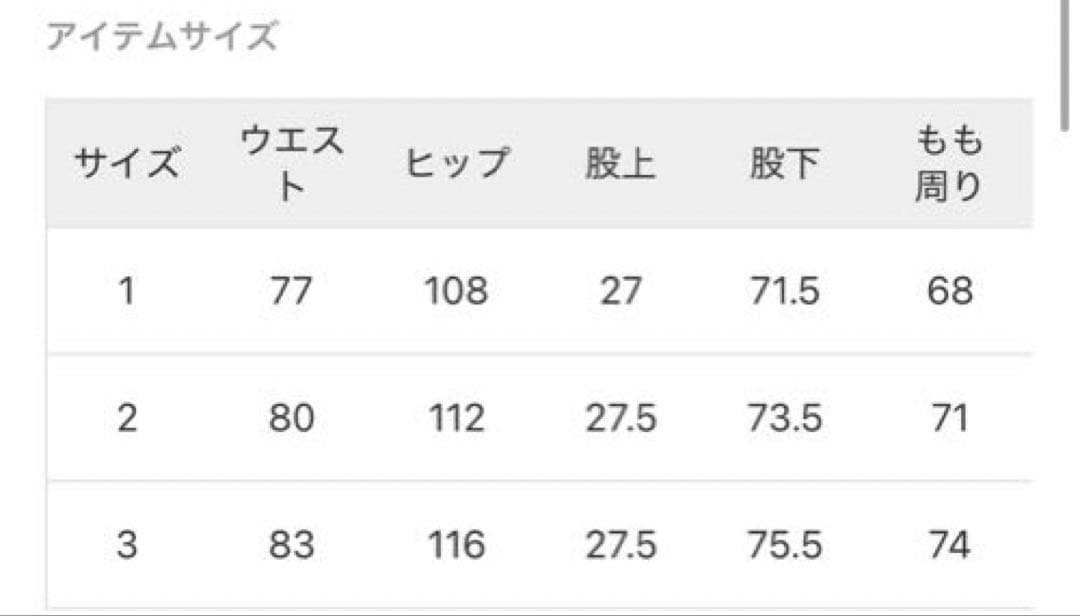Click the 股下 column header
The width and height of the screenshot is (1080, 616).
pyautogui.click(x=784, y=164)
